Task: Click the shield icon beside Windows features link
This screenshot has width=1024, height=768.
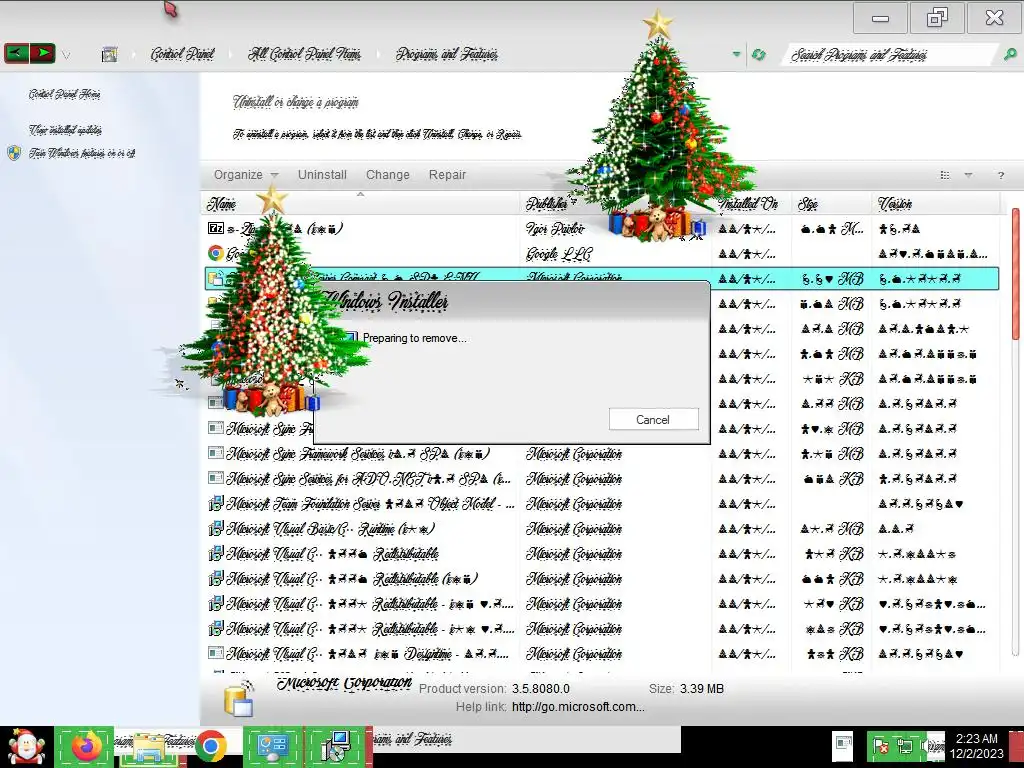Action: pyautogui.click(x=14, y=153)
